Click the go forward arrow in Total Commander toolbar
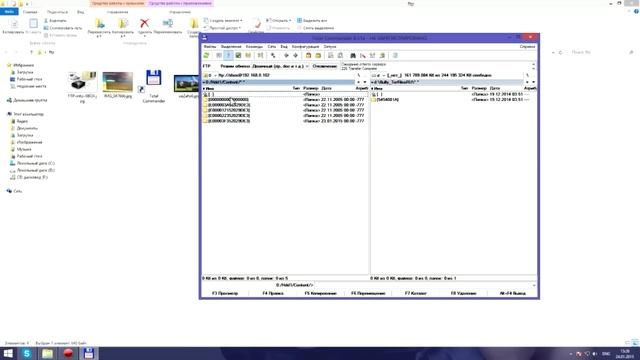Screen dimensions: 640x360 296,56
